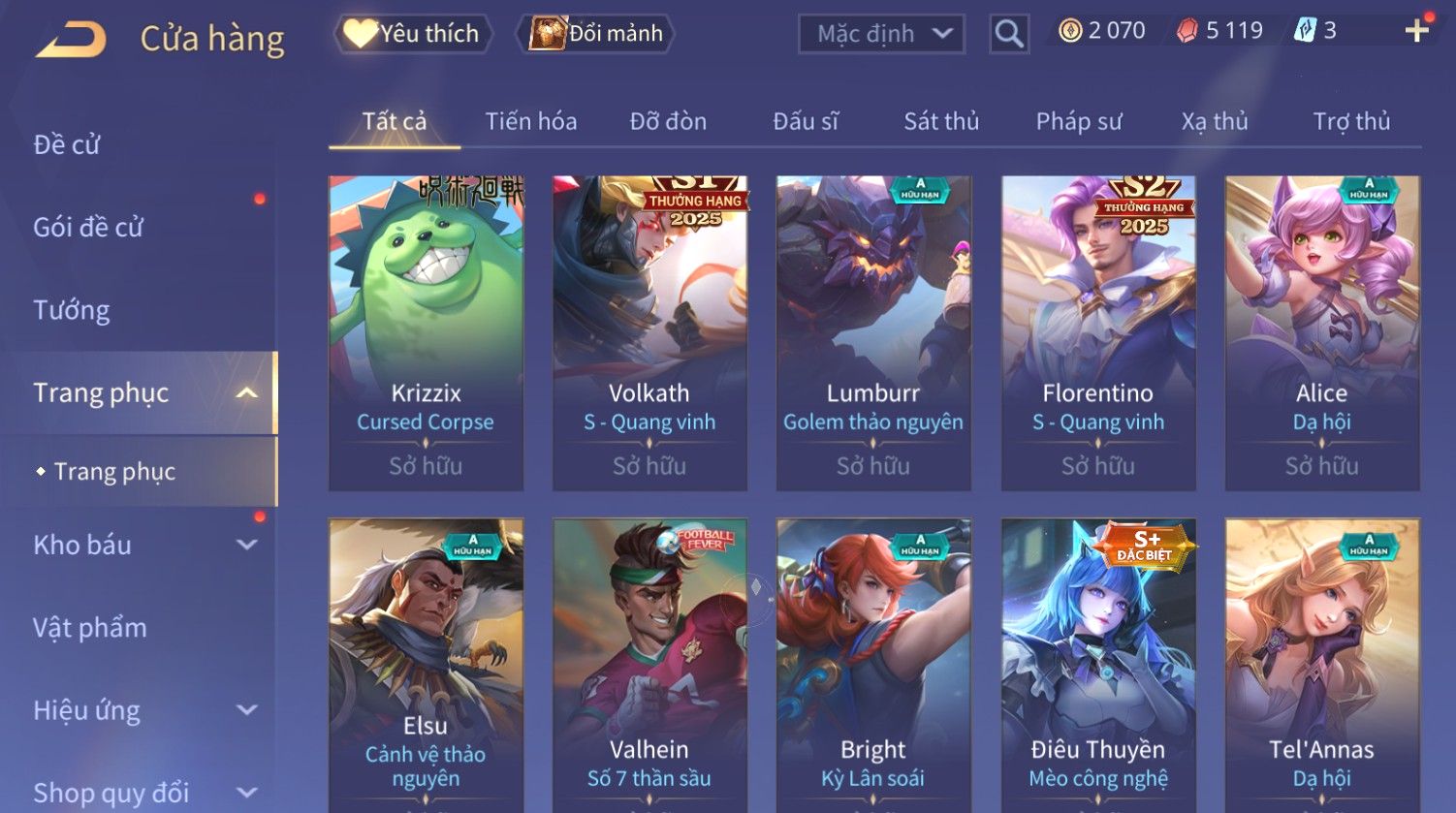Click the gold coin balance icon
Screen dimensions: 1456x813
tap(1070, 31)
